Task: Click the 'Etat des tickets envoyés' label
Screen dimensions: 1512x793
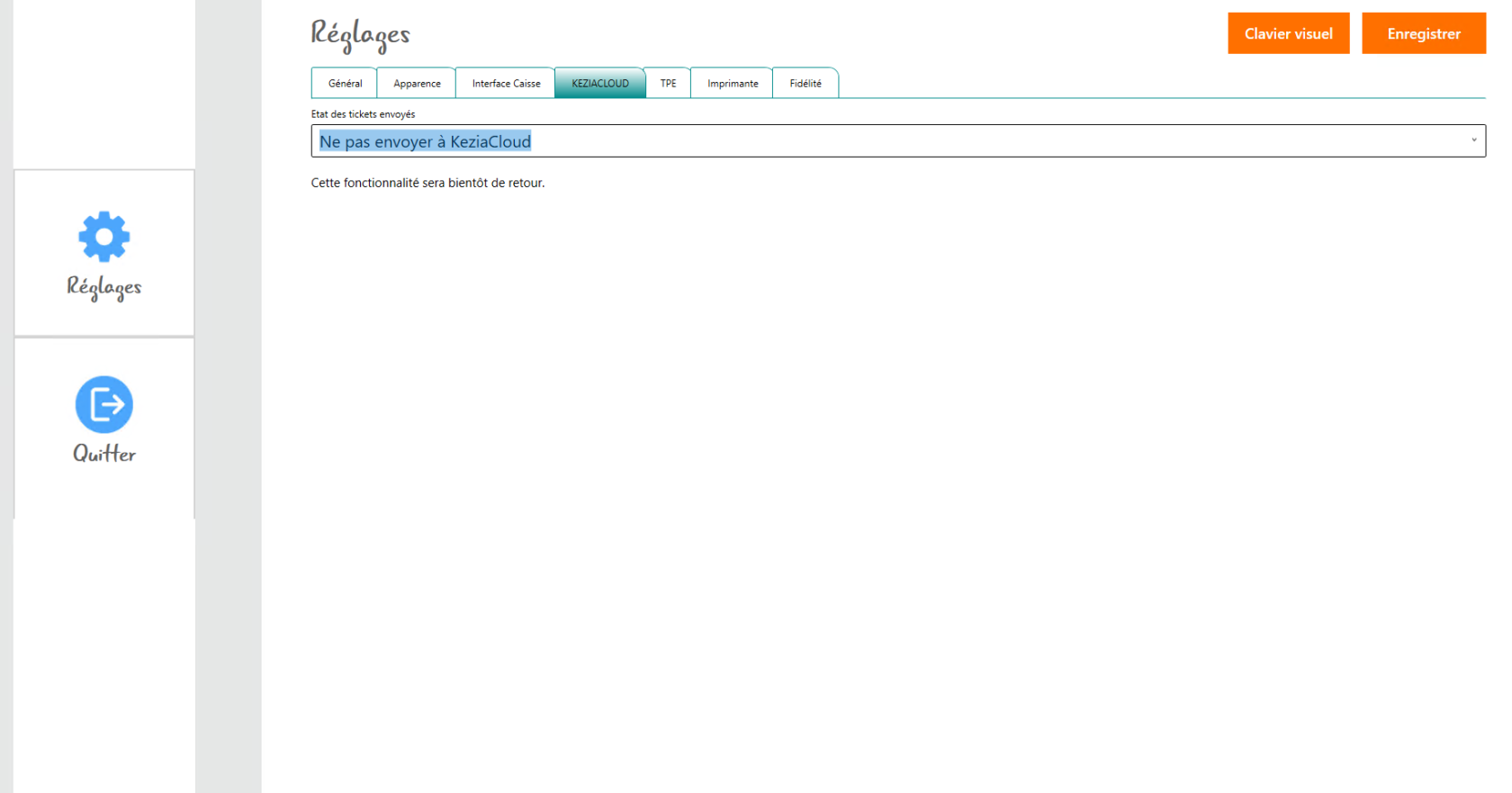Action: coord(363,114)
